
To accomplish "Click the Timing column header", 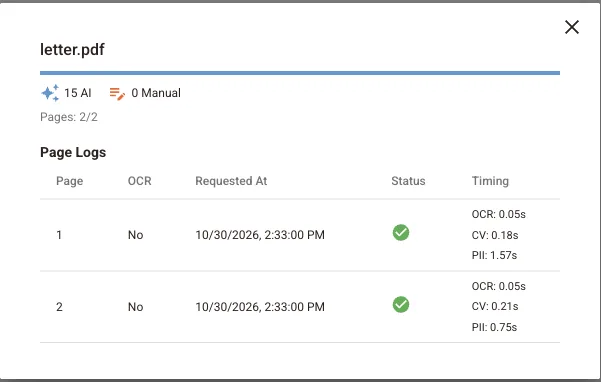I will 490,181.
